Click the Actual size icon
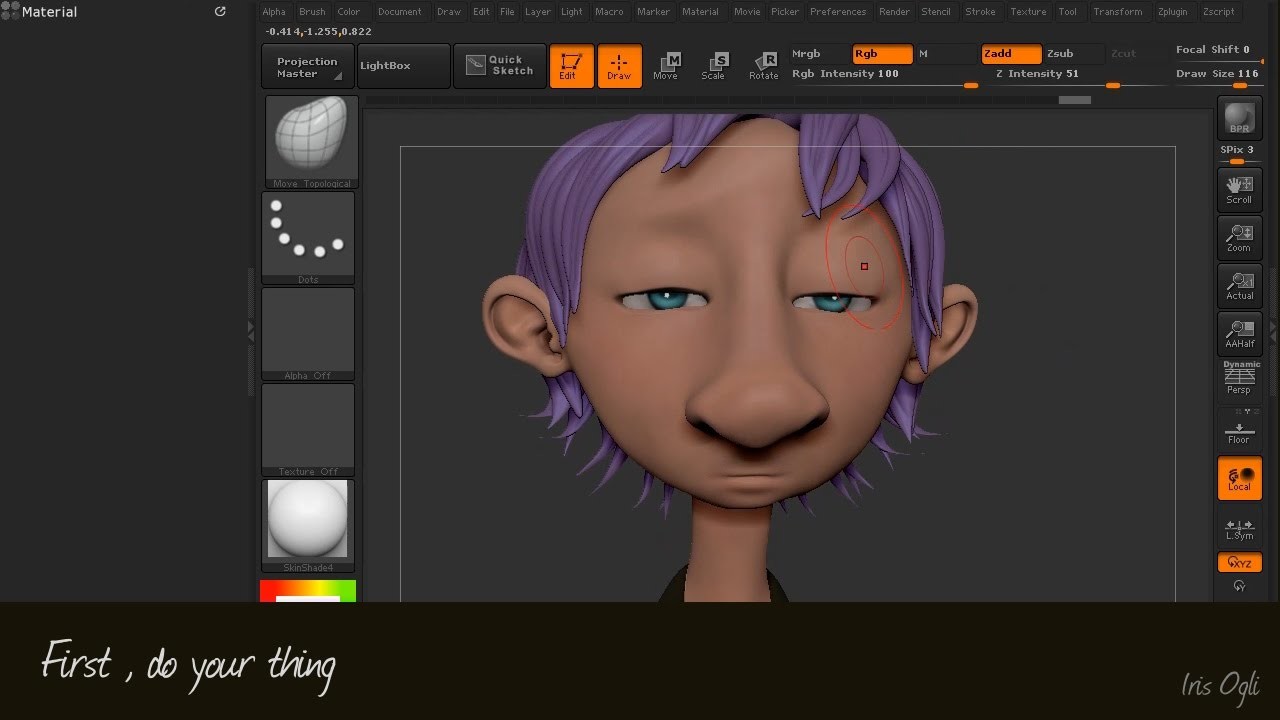Image resolution: width=1280 pixels, height=720 pixels. (x=1239, y=285)
